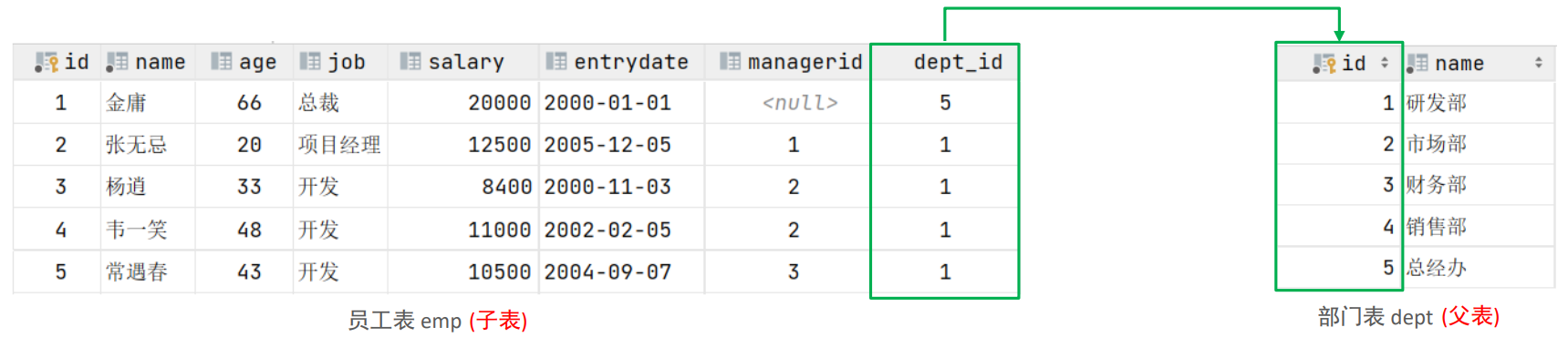Click the column icon beside job header
The width and height of the screenshot is (1568, 358).
click(310, 61)
